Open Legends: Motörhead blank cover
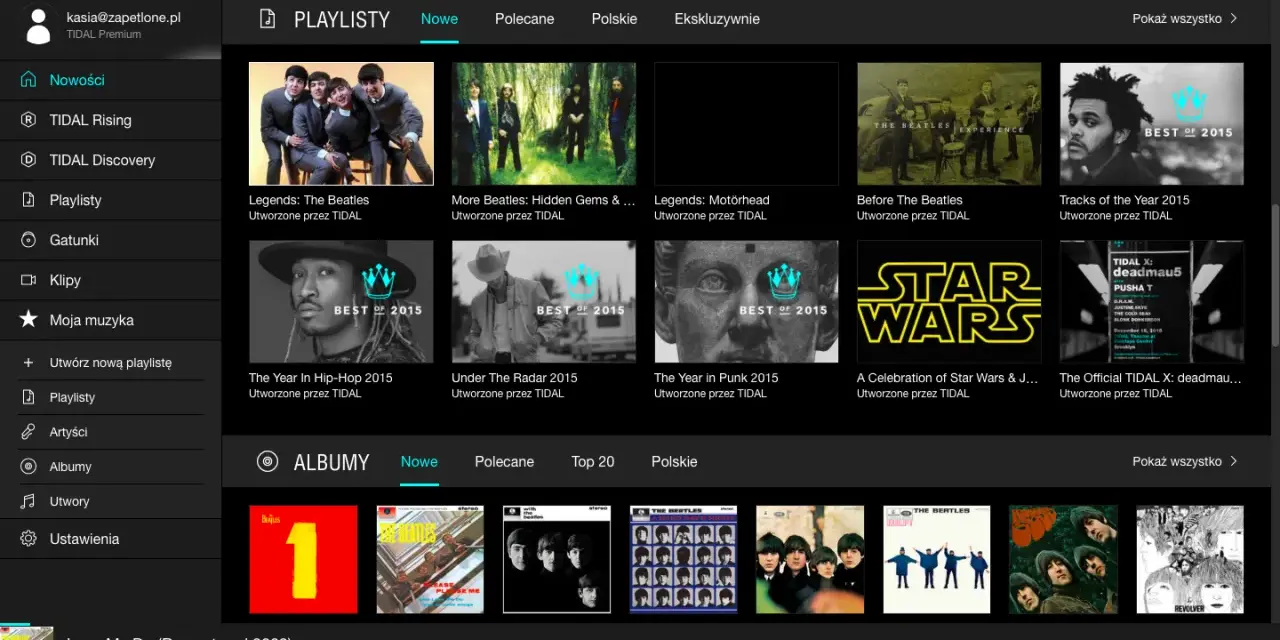This screenshot has height=640, width=1280. click(x=746, y=124)
